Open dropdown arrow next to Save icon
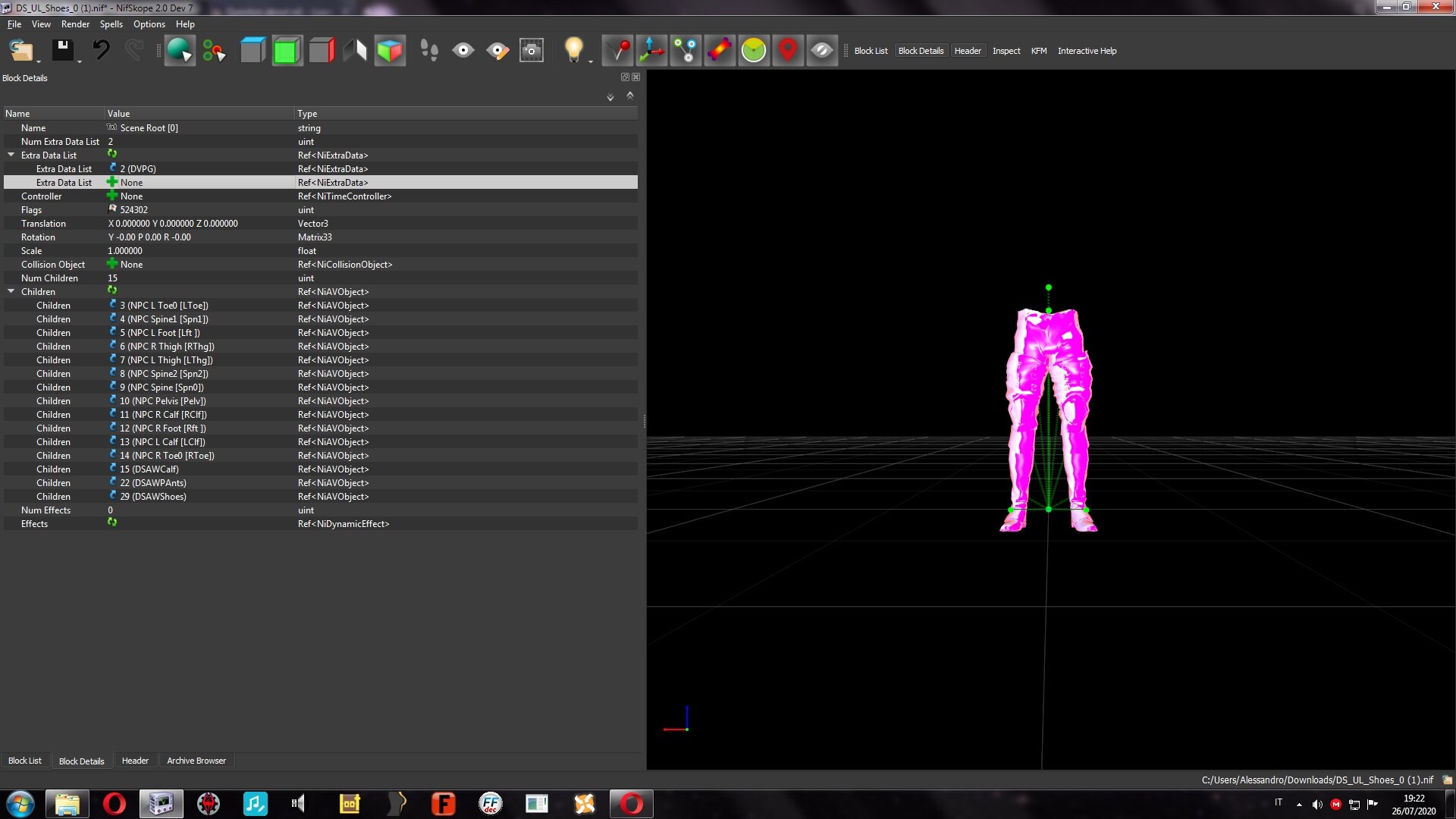1456x819 pixels. click(x=79, y=61)
